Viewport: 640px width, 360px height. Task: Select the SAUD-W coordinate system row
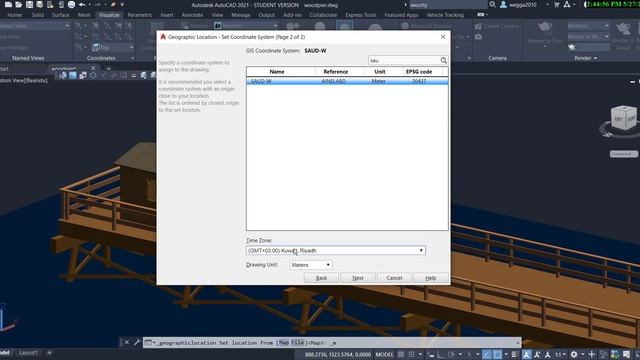[x=347, y=81]
